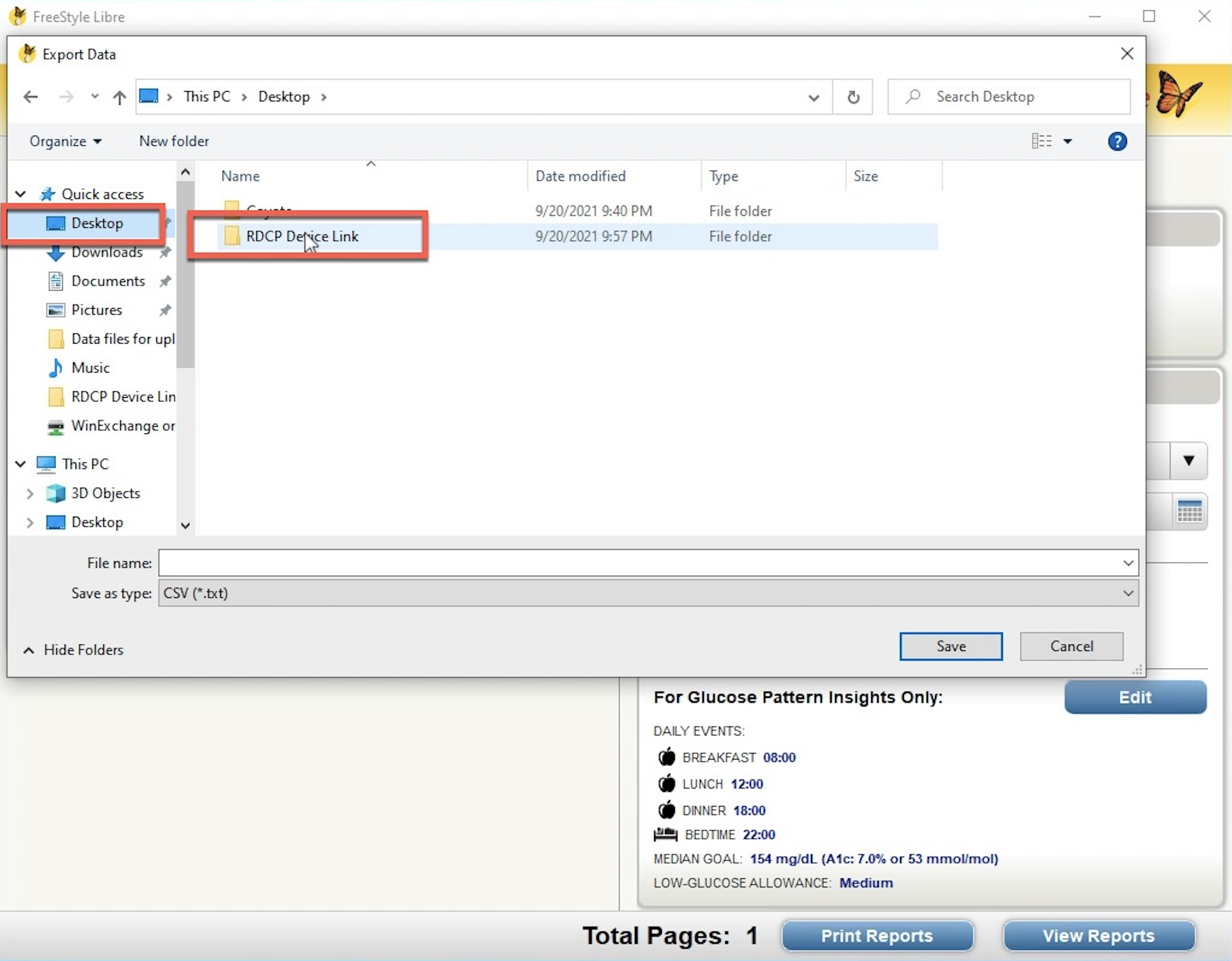Click FreeStyle Libre butterfly logo
This screenshot has height=961, width=1232.
(x=1179, y=94)
